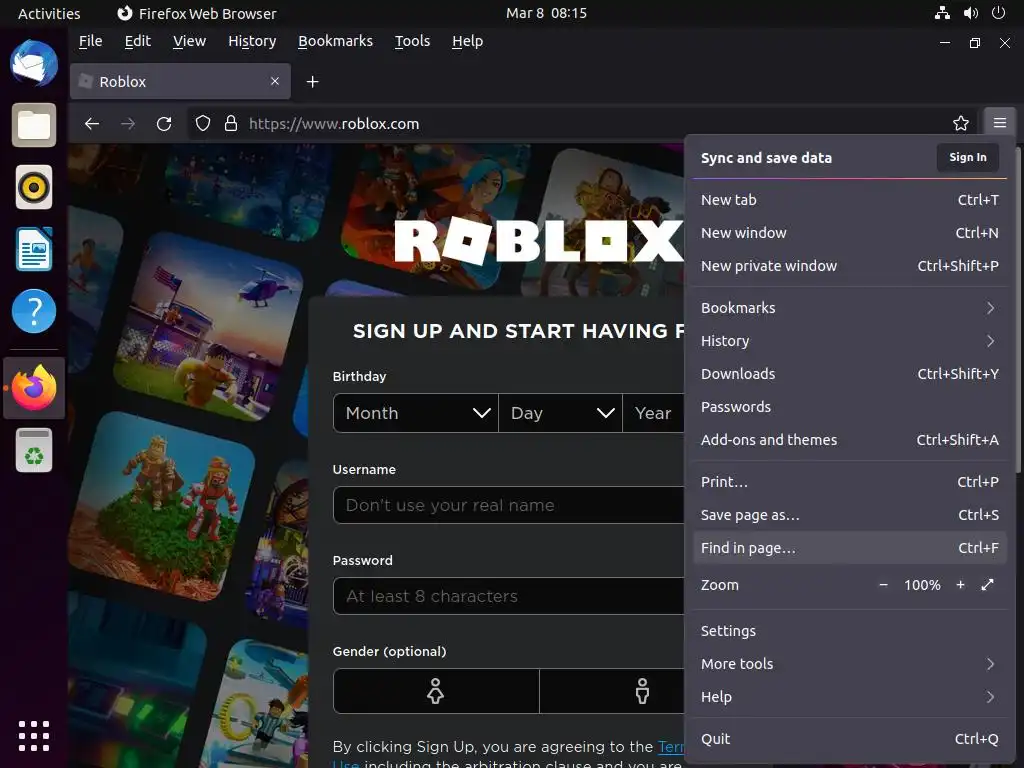
Task: Choose Find in page…
Action: pos(848,548)
